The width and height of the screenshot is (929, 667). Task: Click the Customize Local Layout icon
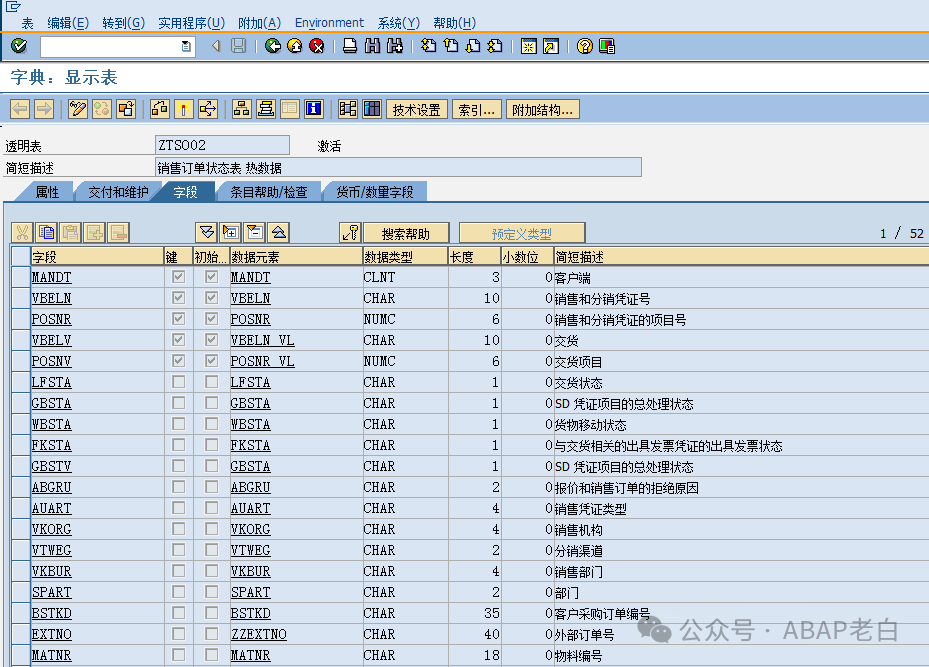pyautogui.click(x=607, y=46)
